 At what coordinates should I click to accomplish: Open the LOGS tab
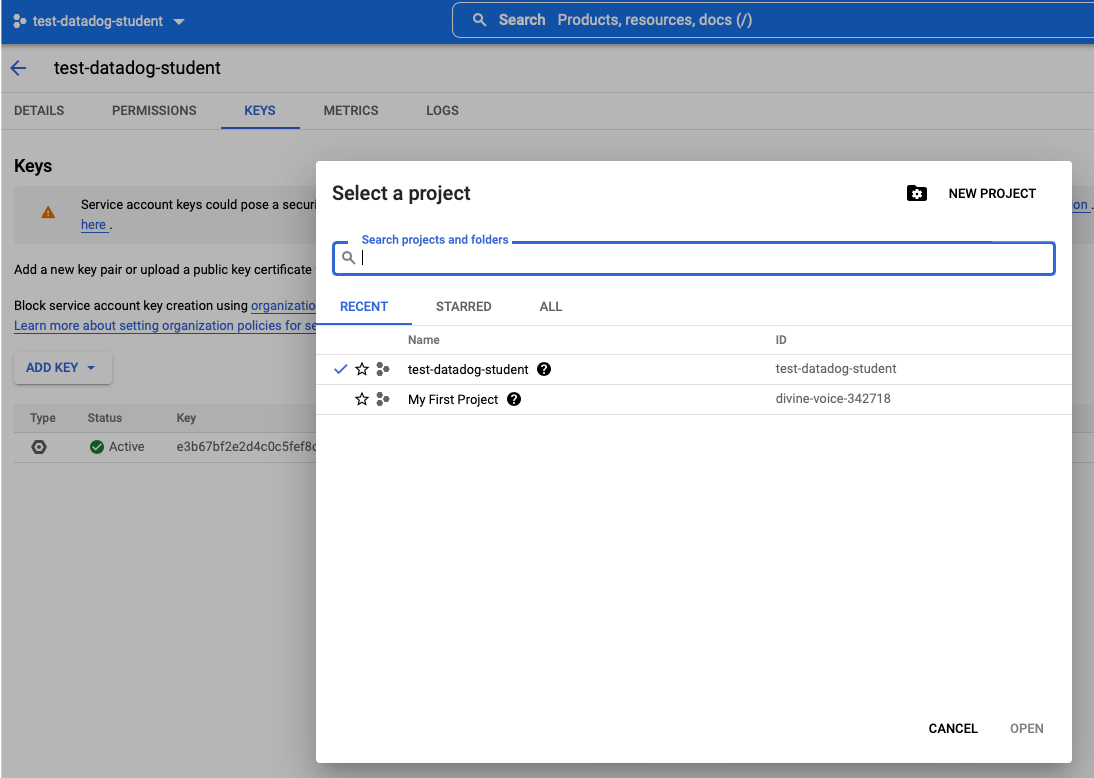pos(442,111)
